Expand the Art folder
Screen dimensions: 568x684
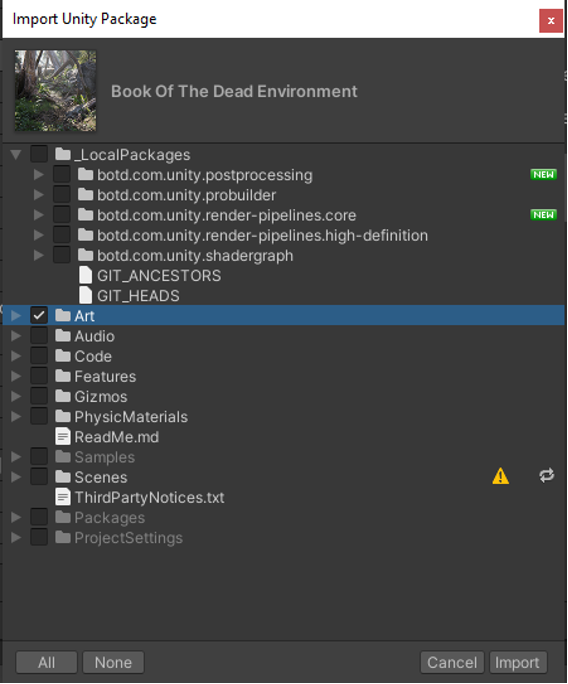click(16, 315)
